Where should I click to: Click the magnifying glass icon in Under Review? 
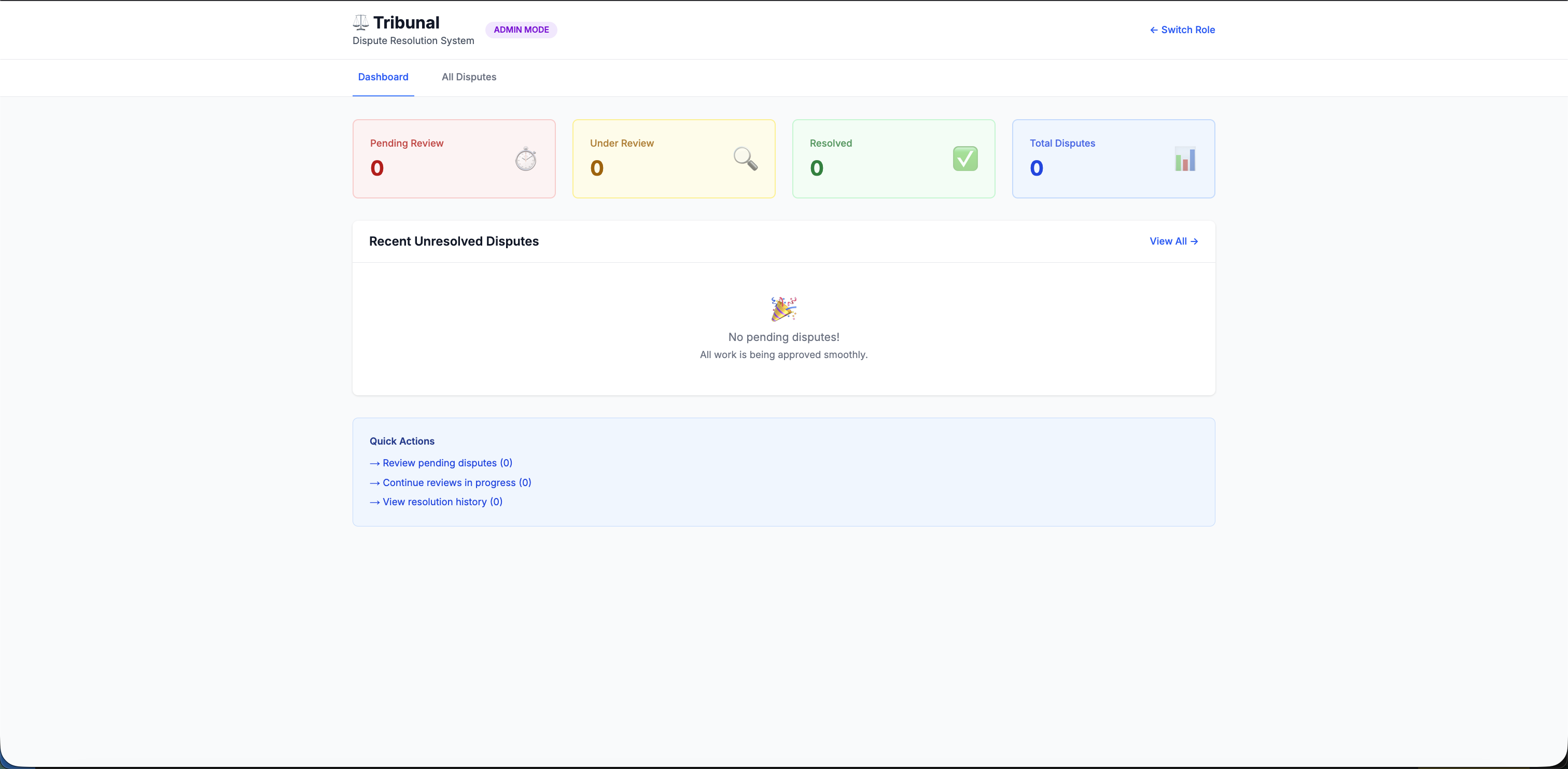745,159
